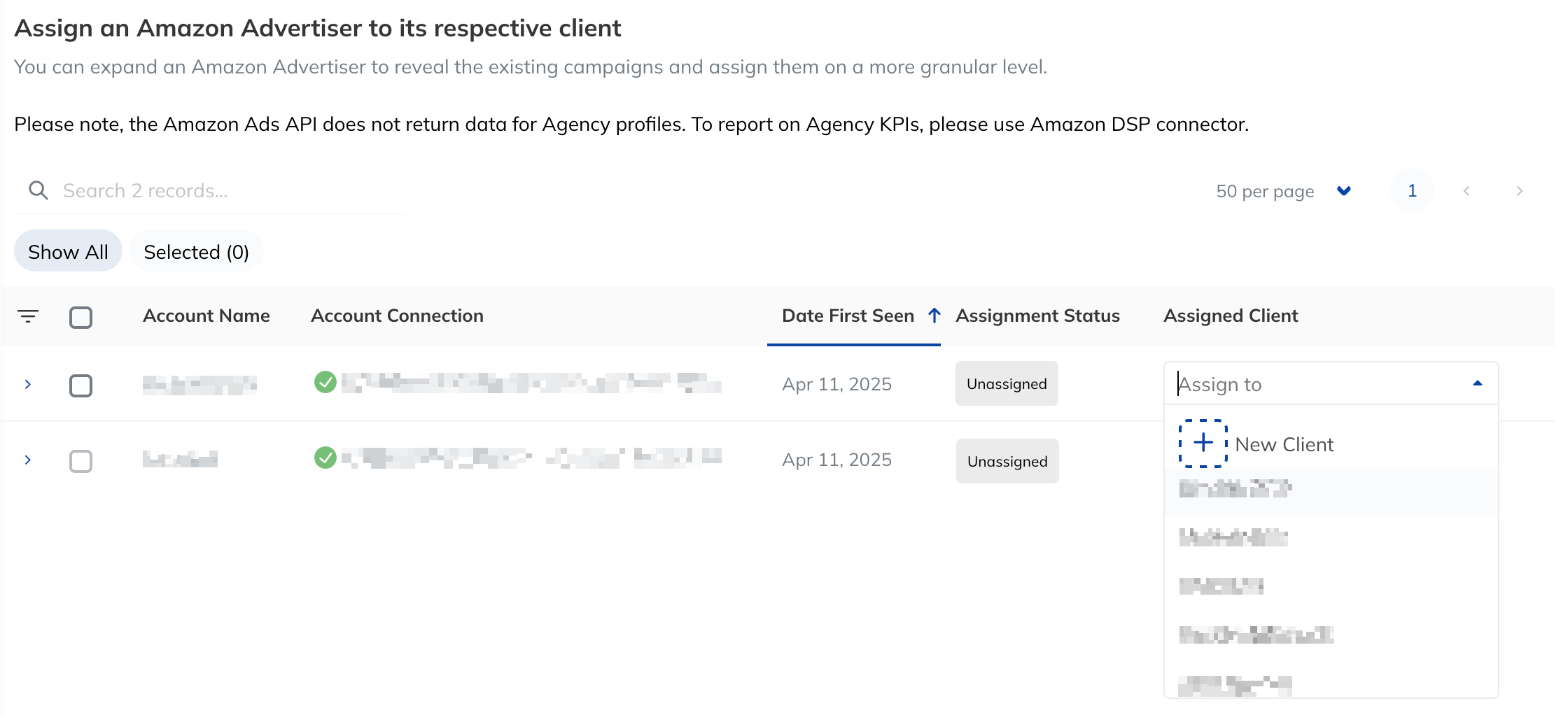Click the page 1 button

coord(1412,190)
